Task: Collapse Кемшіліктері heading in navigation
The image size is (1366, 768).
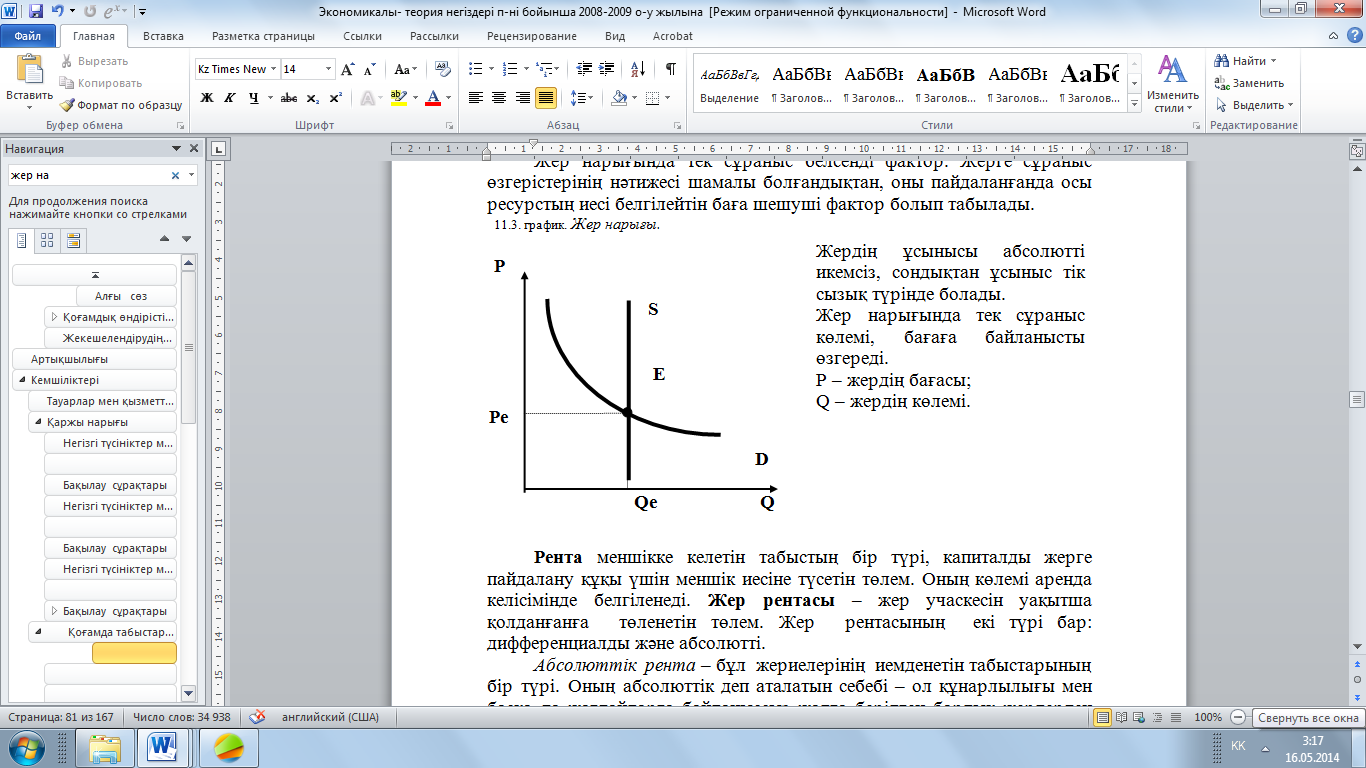Action: (21, 380)
